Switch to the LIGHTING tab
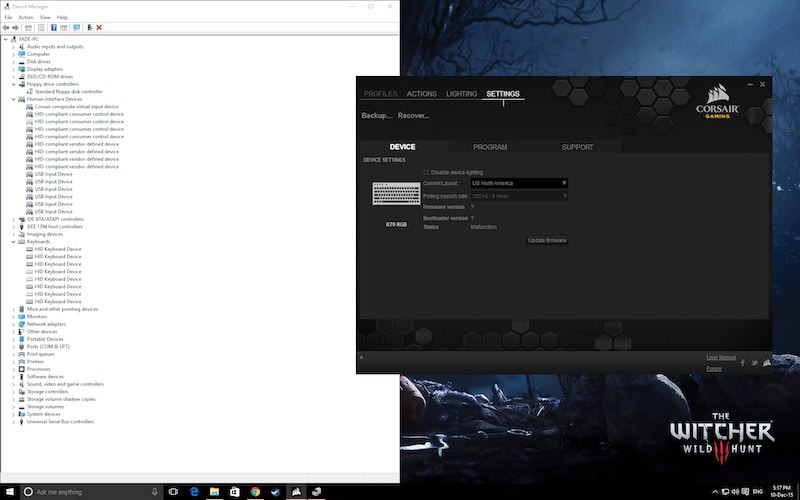 point(461,94)
